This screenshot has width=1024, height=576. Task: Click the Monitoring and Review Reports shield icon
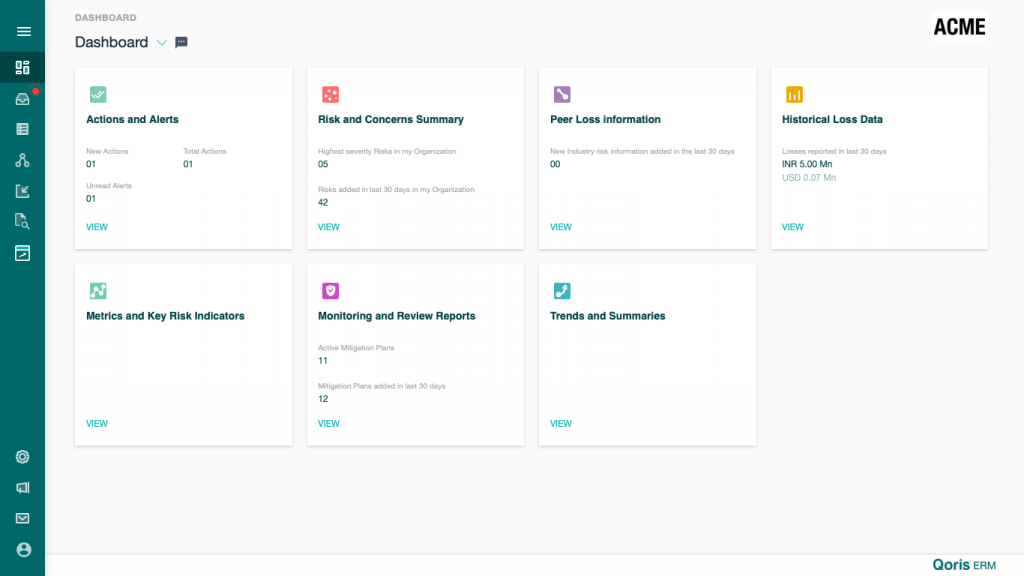tap(330, 291)
